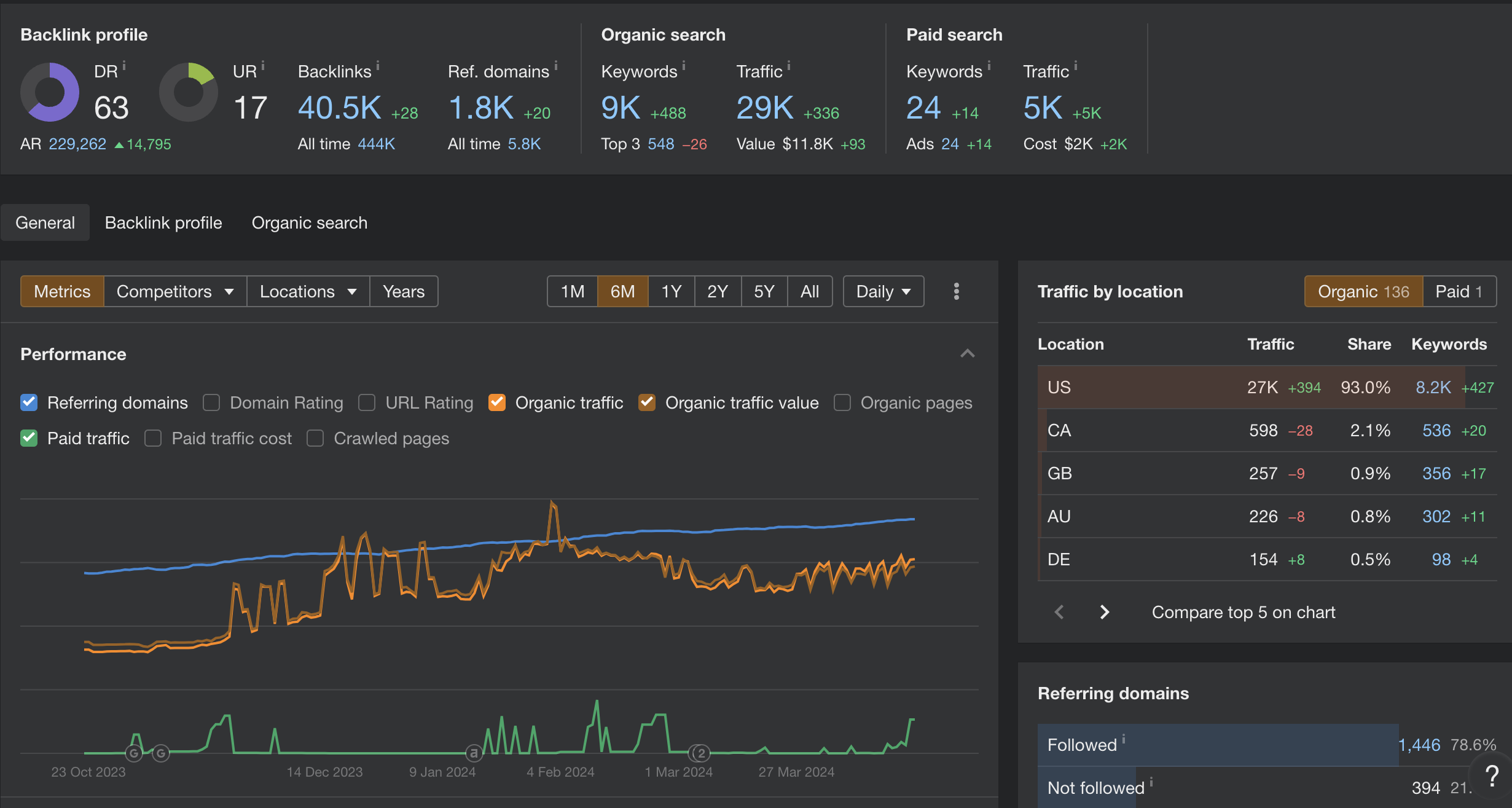Click Compare top 5 on chart
The width and height of the screenshot is (1512, 808).
(x=1244, y=612)
